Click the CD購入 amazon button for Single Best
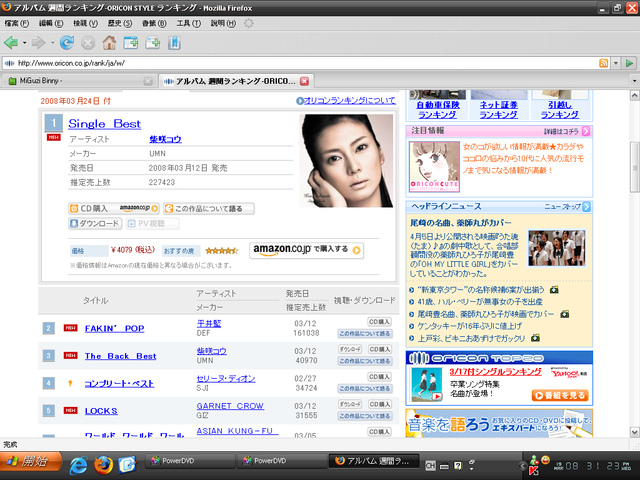Screen dimensions: 640x480 click(x=113, y=209)
